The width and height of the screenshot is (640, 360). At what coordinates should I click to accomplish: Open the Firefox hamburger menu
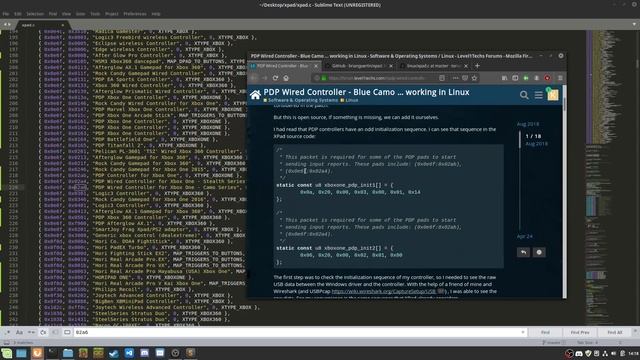(x=560, y=78)
